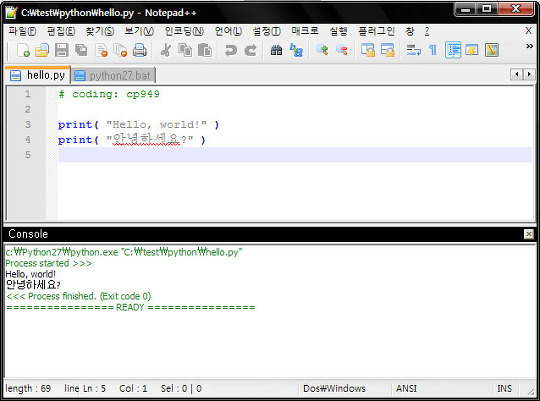This screenshot has width=540, height=401.
Task: Redo edit with redo arrow
Action: pyautogui.click(x=250, y=50)
